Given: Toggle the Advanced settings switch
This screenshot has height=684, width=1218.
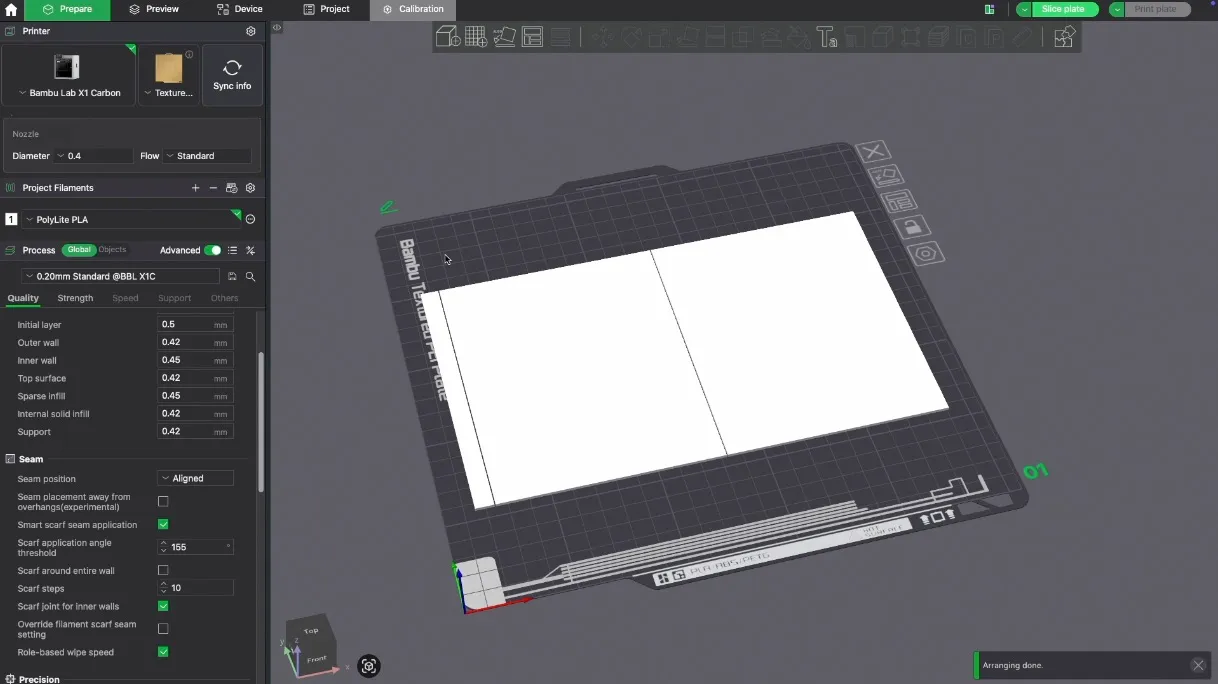Looking at the screenshot, I should tap(212, 250).
